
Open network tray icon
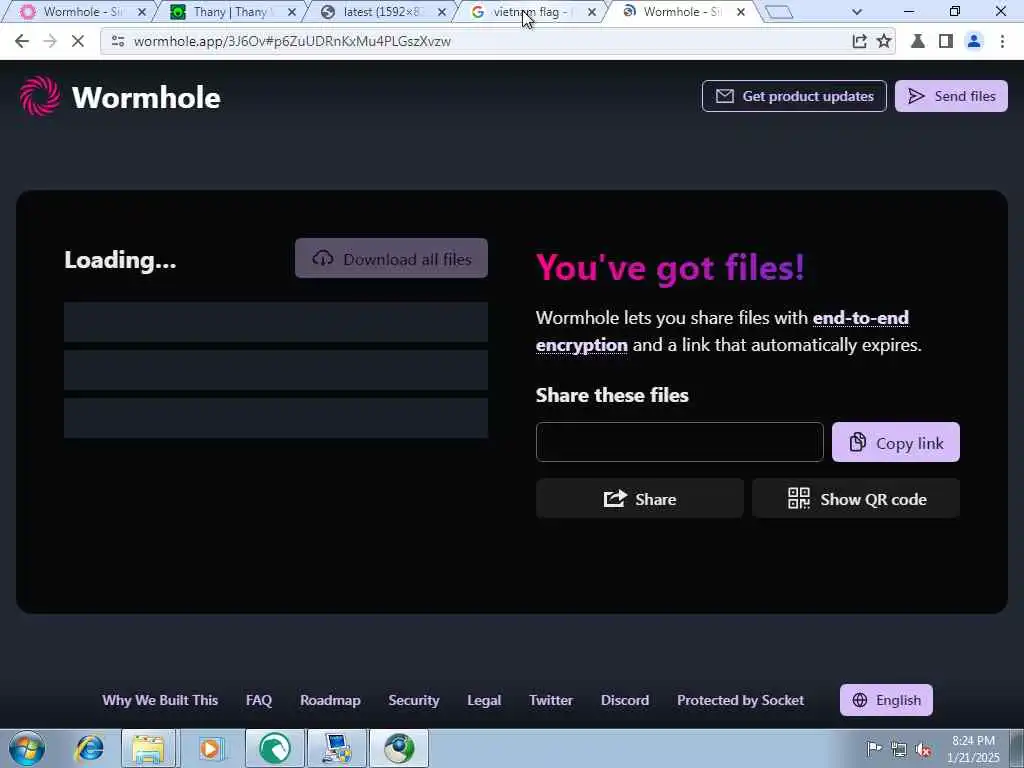click(x=899, y=749)
